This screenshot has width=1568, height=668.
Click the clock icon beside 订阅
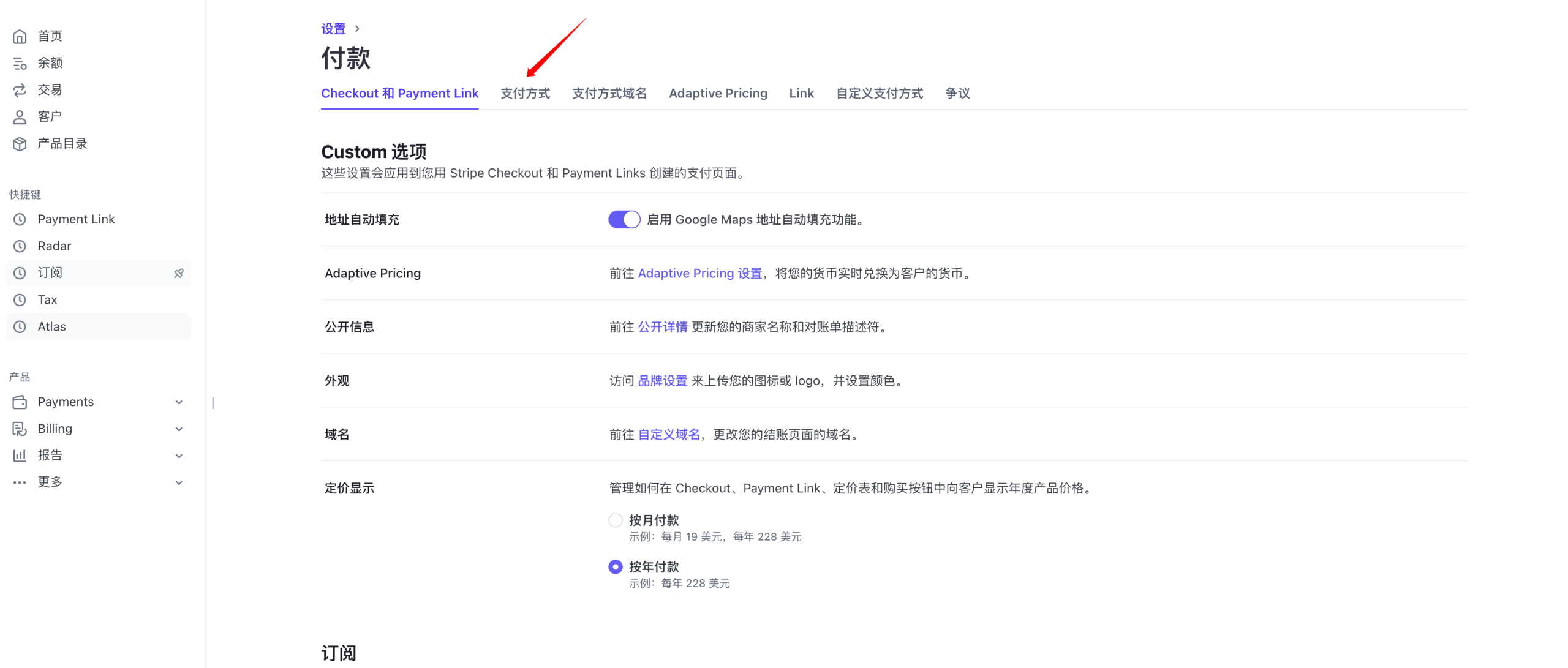tap(20, 273)
